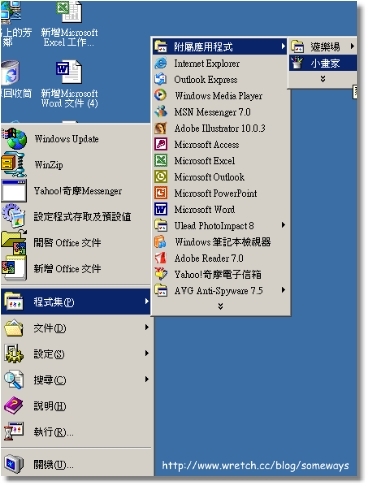Show more items in Programs menu chevron
Screen dimensions: 368x487
[x=220, y=306]
